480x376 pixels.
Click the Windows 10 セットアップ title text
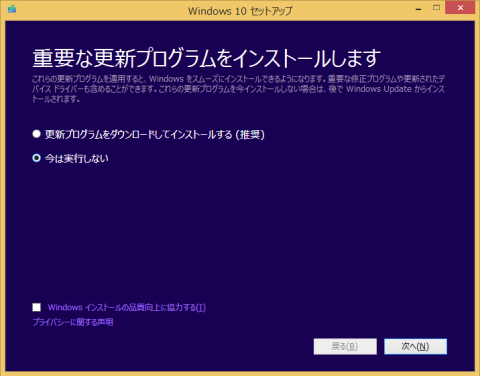240,11
